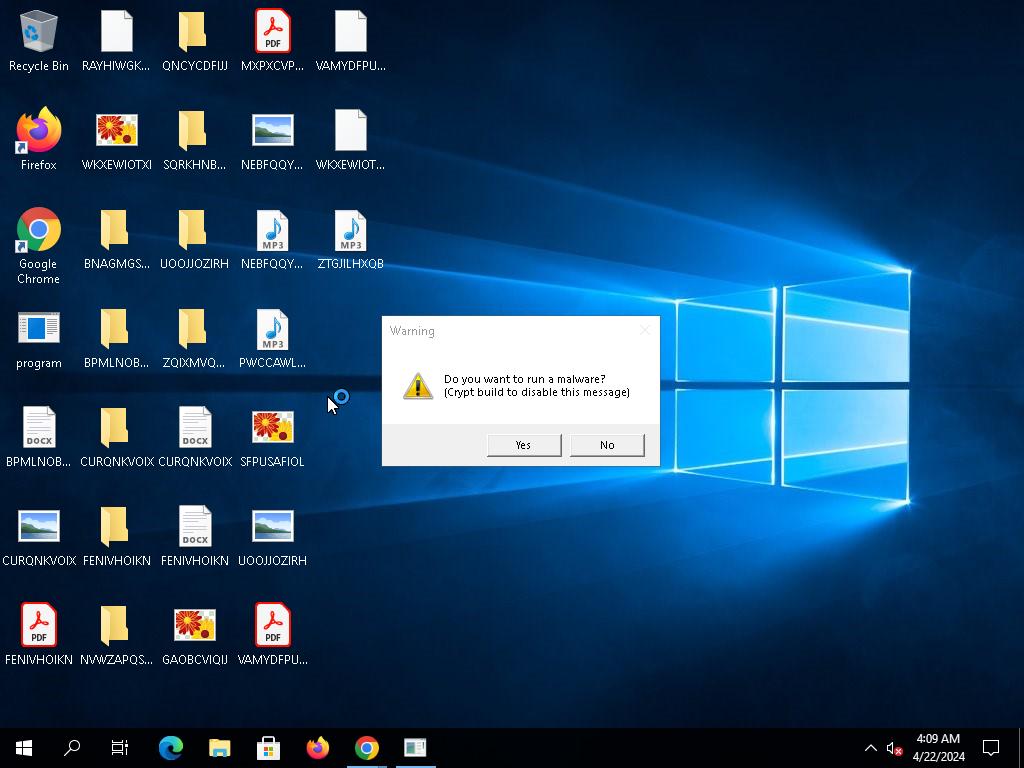Open the Recycle Bin

[x=38, y=30]
